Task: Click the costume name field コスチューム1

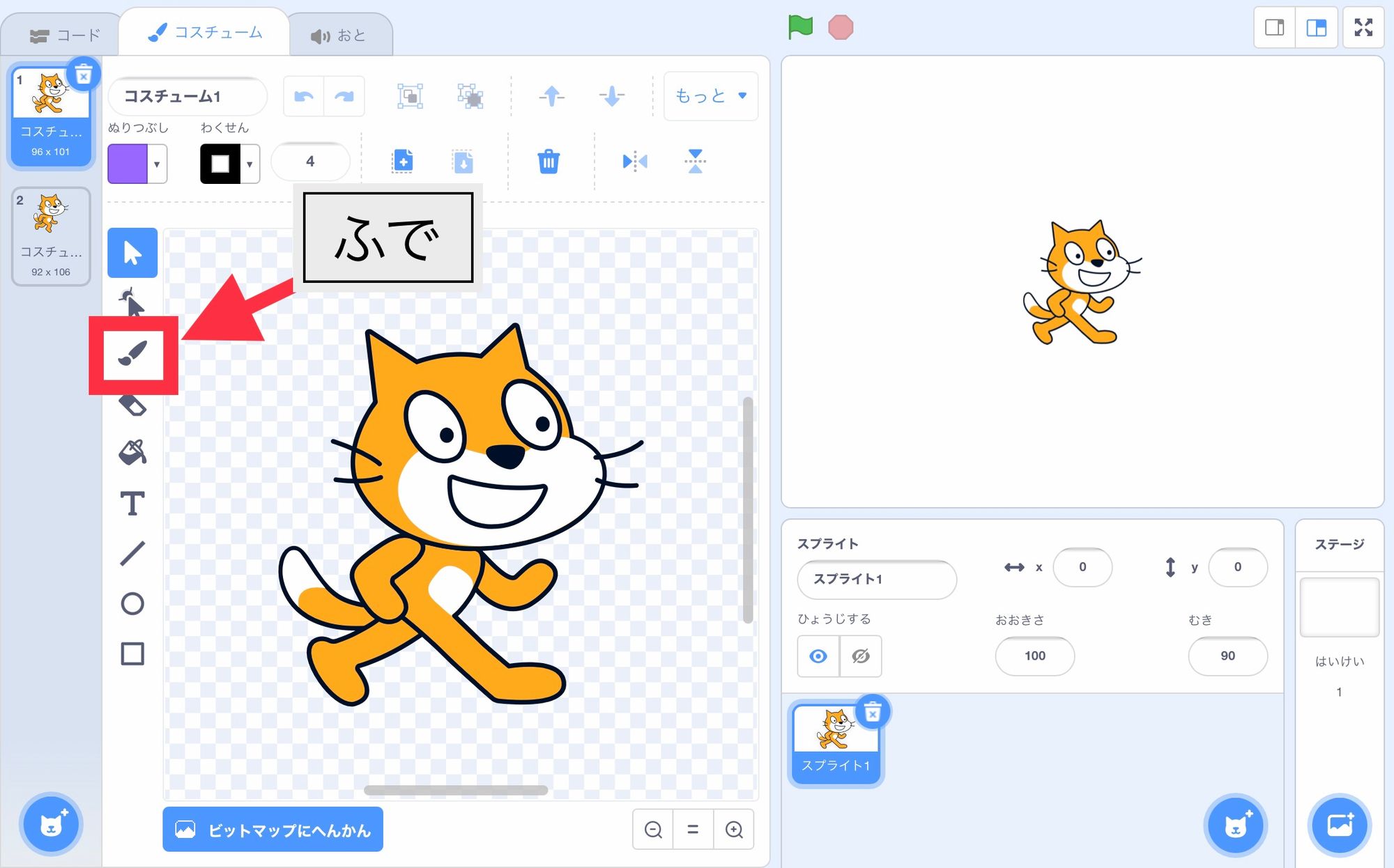Action: point(187,96)
